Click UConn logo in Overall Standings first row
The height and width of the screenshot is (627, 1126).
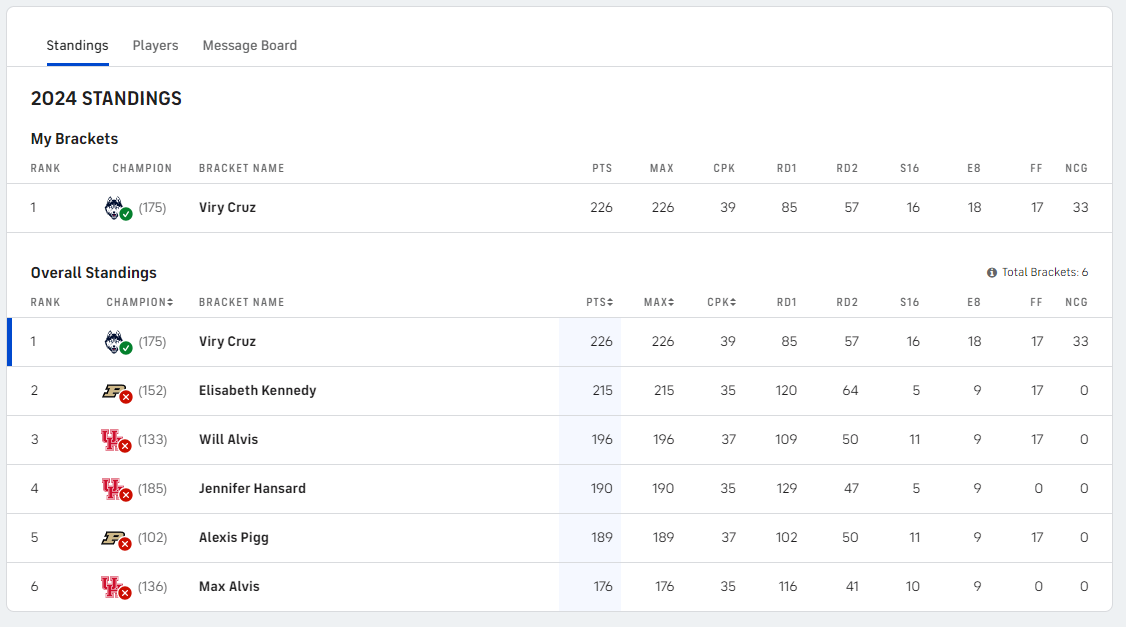(x=115, y=342)
